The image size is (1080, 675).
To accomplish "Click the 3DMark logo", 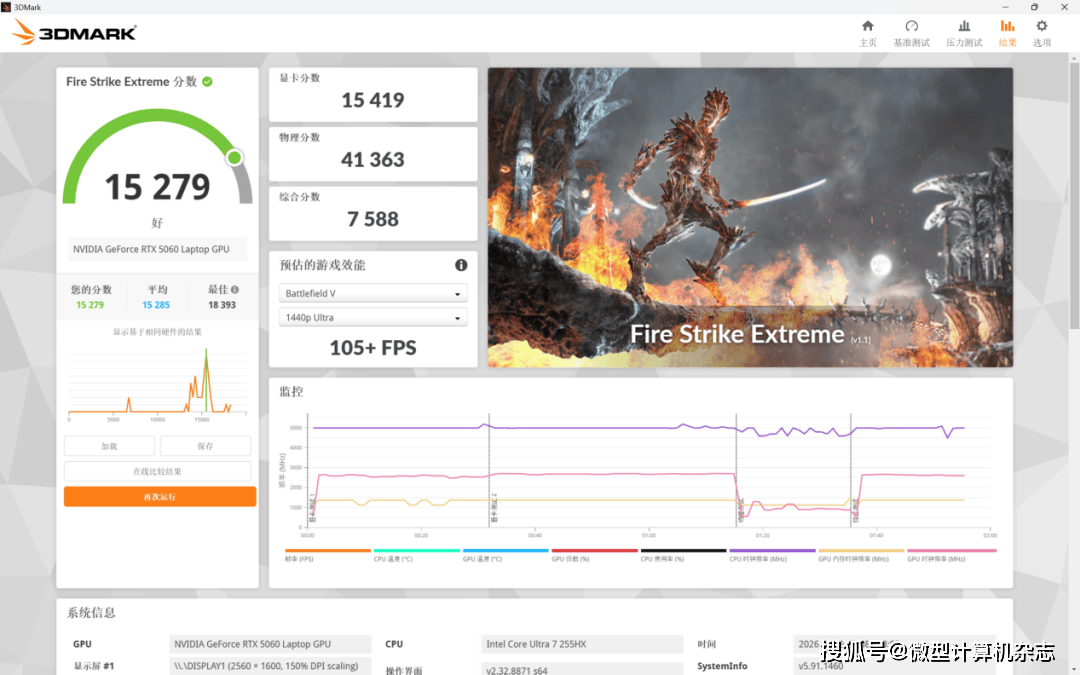I will 74,32.
